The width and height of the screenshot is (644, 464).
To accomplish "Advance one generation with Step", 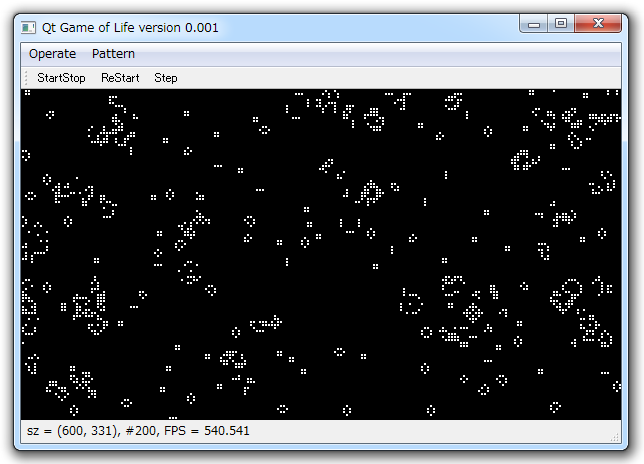I will [x=166, y=78].
